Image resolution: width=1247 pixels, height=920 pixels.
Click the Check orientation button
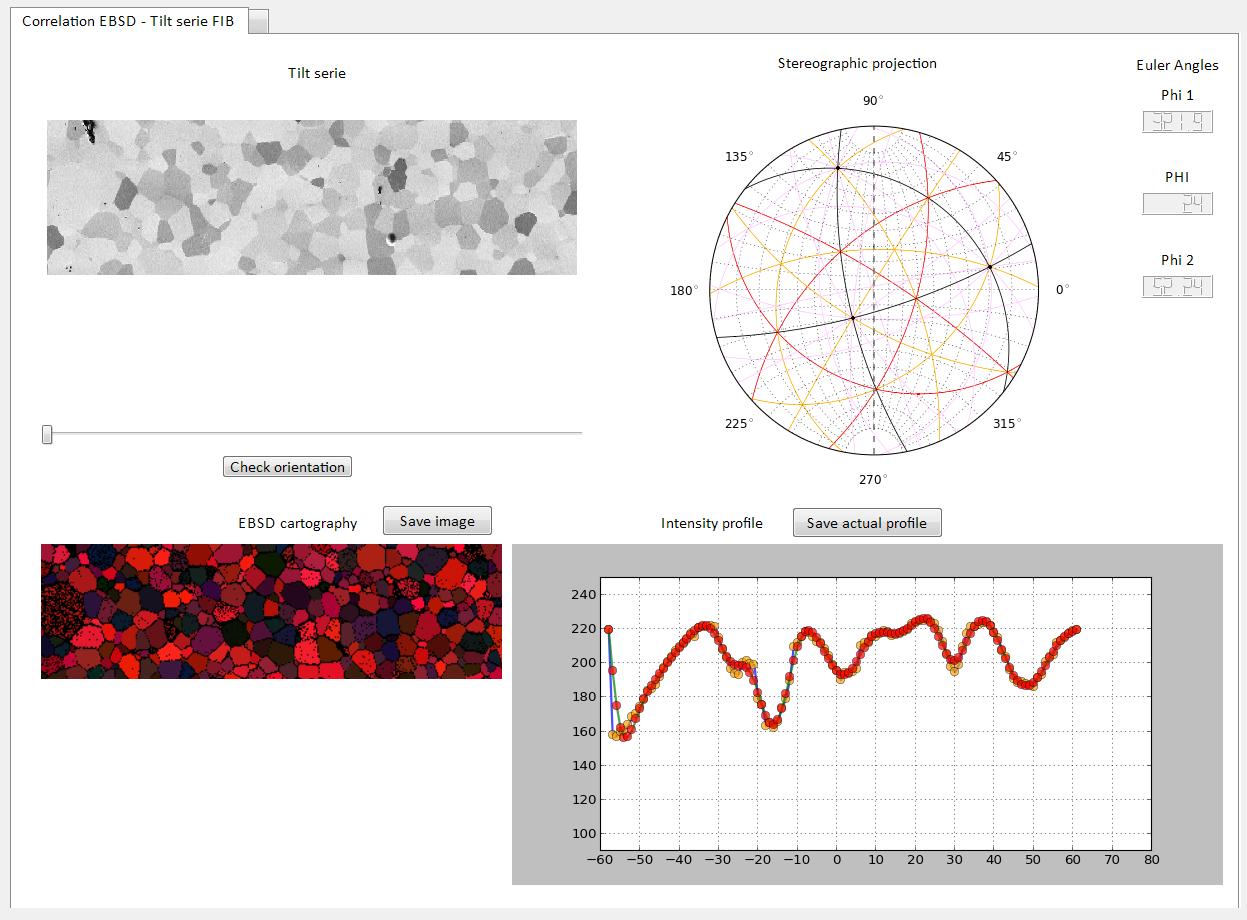pos(287,467)
